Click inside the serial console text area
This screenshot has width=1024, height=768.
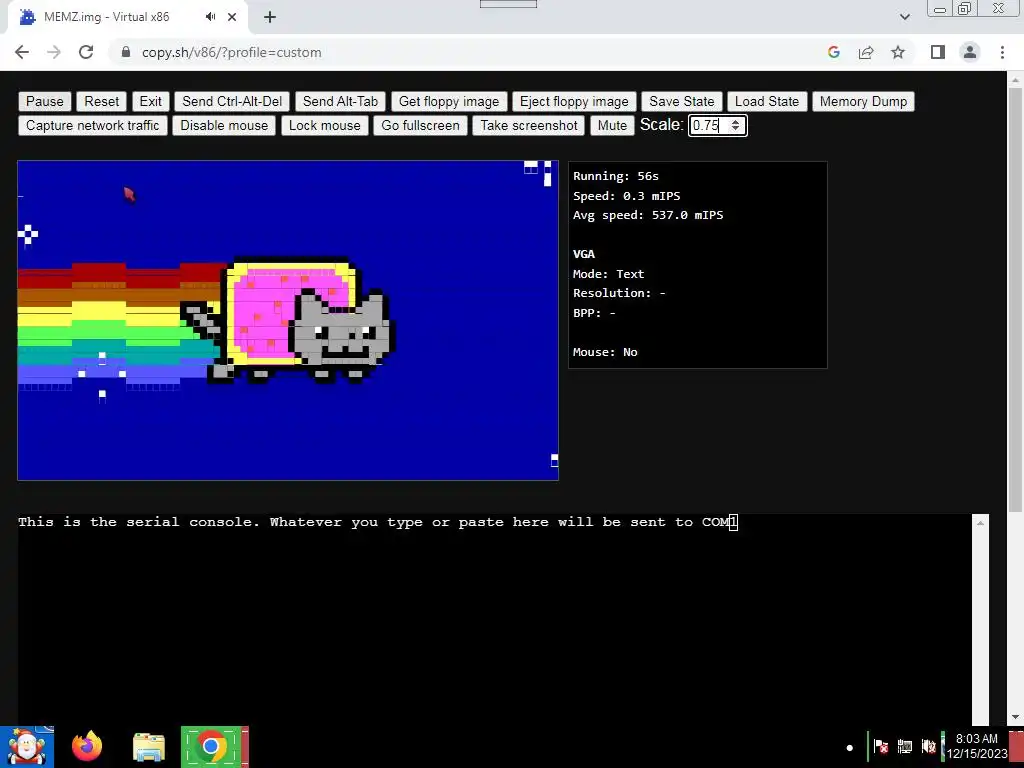click(x=494, y=619)
